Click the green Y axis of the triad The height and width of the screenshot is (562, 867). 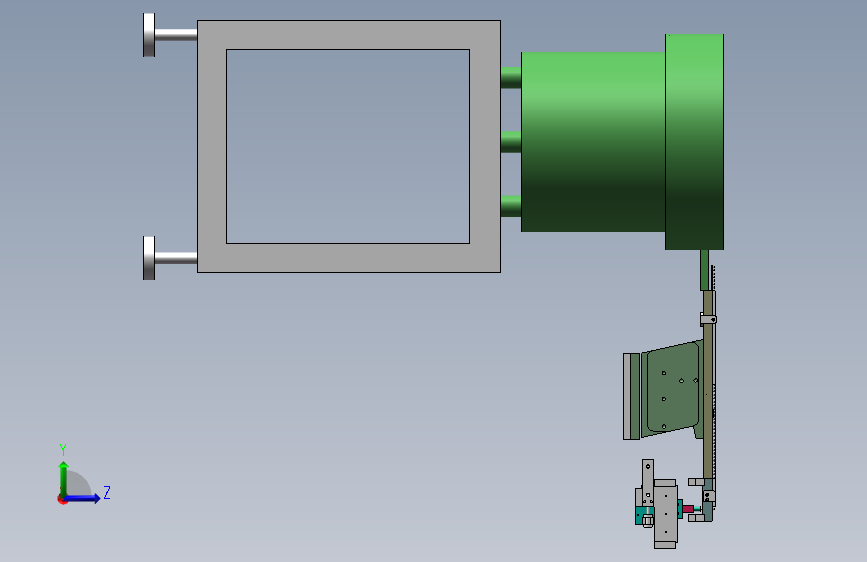coord(64,479)
